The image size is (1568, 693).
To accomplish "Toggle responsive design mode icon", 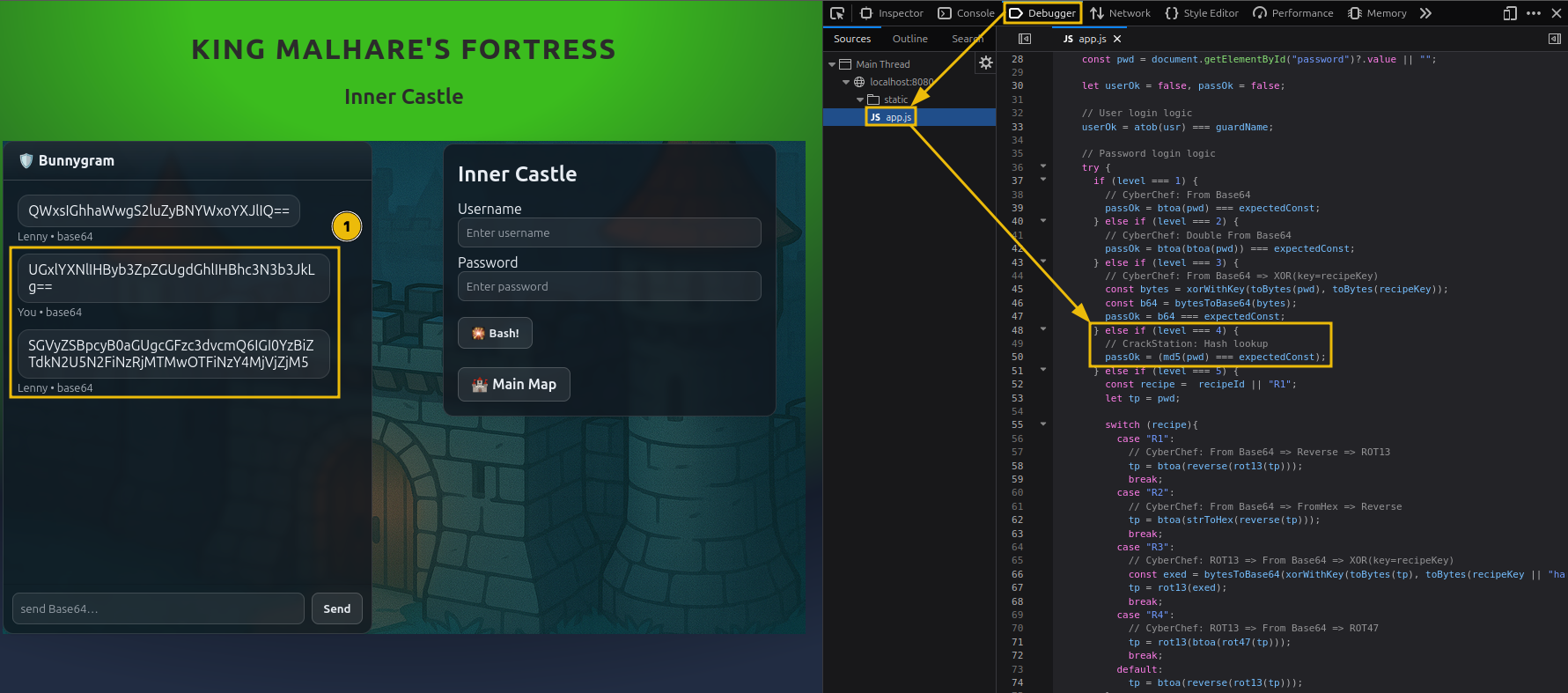I will (1510, 13).
